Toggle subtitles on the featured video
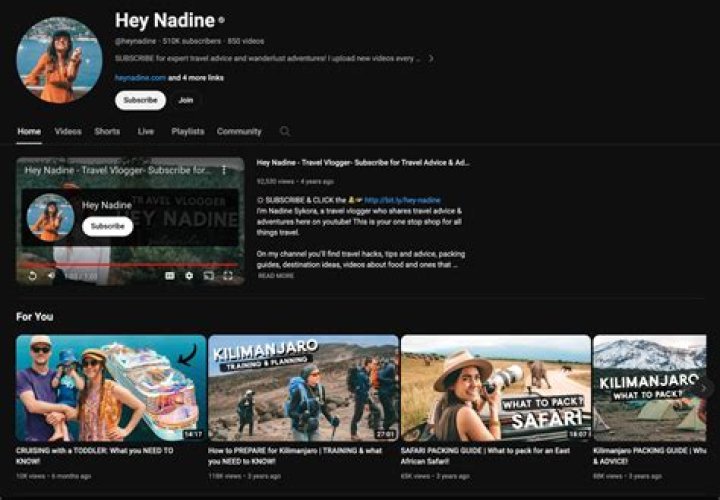 click(169, 275)
